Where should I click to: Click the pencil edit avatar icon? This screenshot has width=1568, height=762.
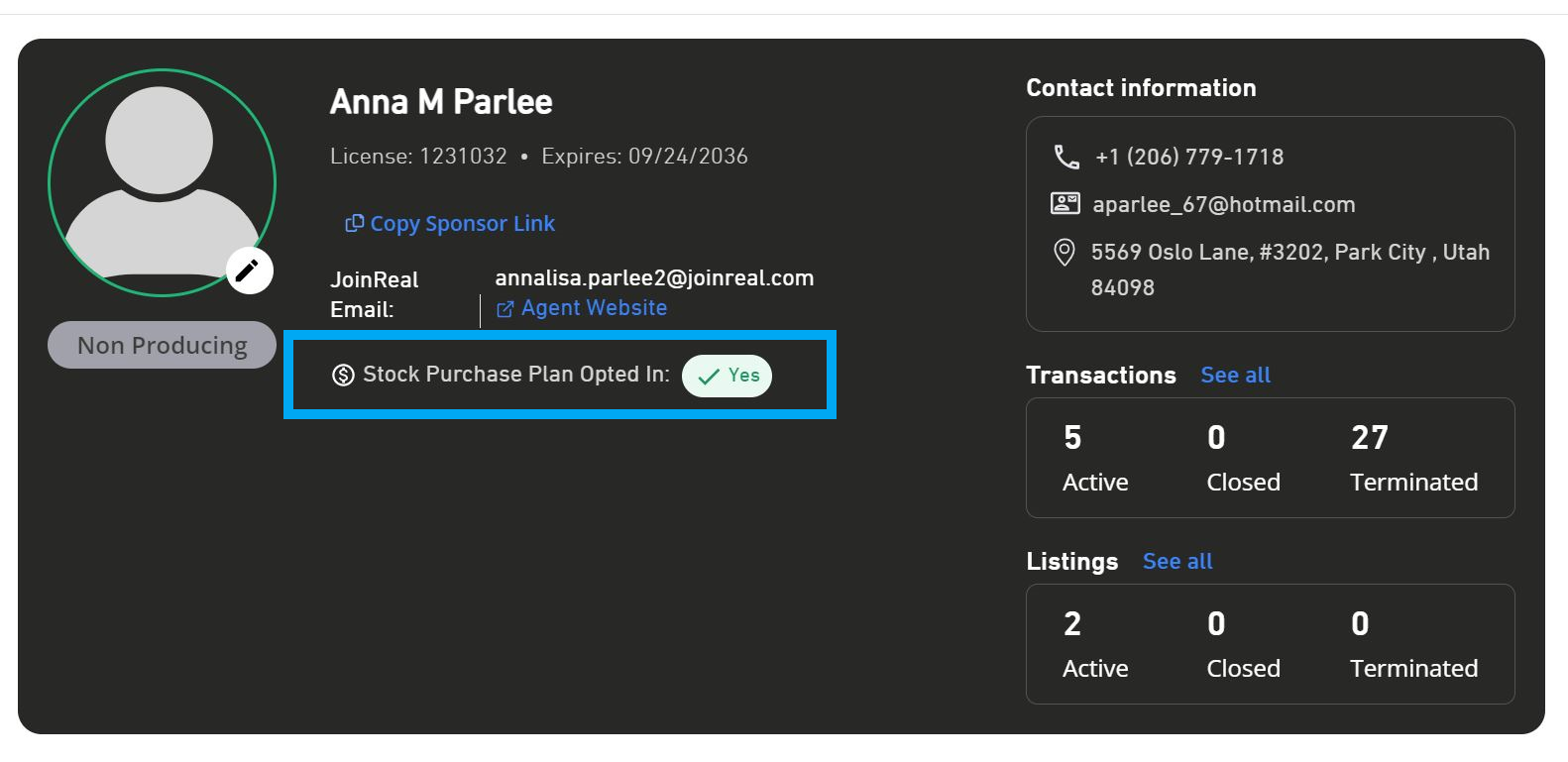pos(249,270)
